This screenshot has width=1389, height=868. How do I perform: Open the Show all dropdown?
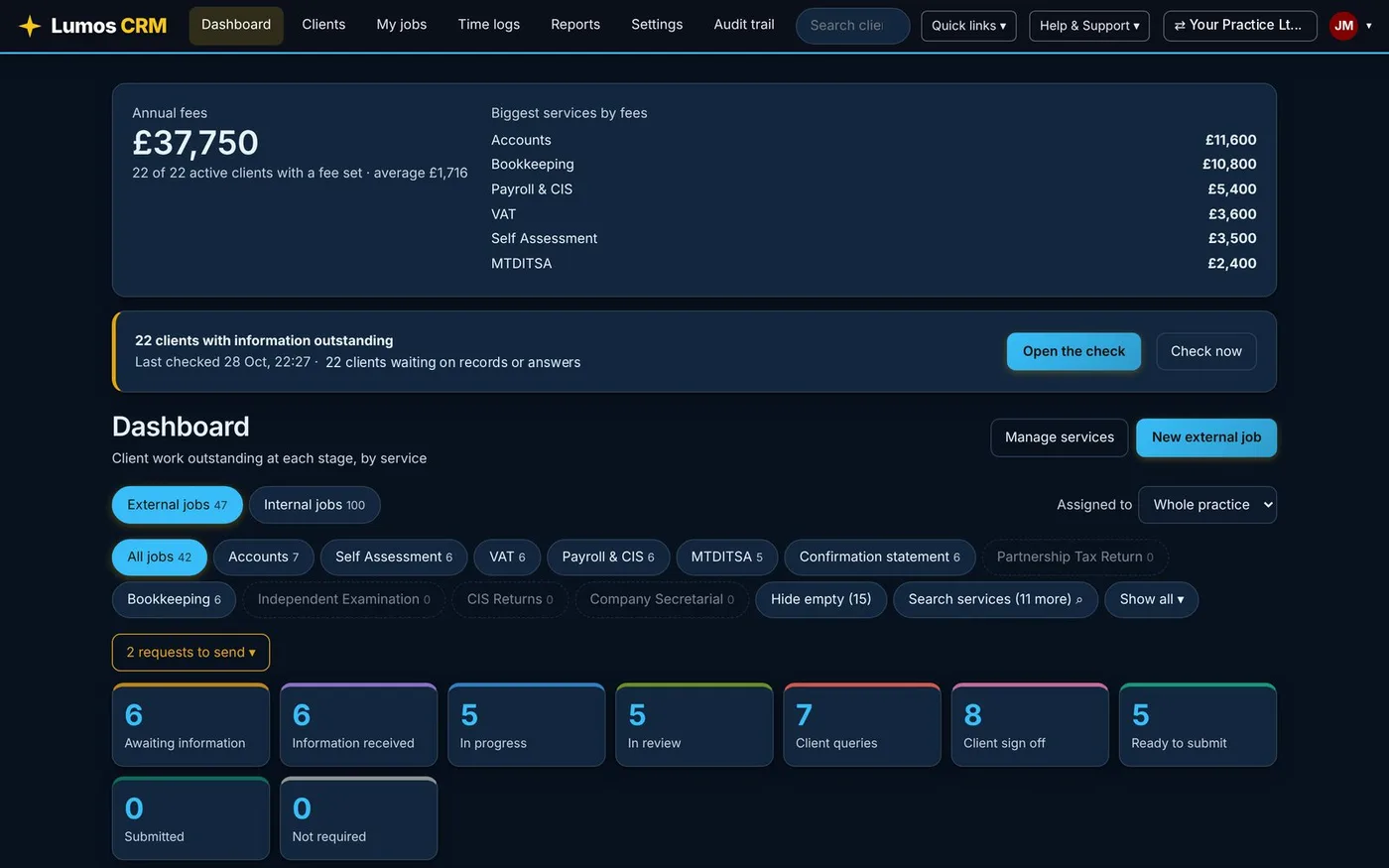[x=1151, y=600]
